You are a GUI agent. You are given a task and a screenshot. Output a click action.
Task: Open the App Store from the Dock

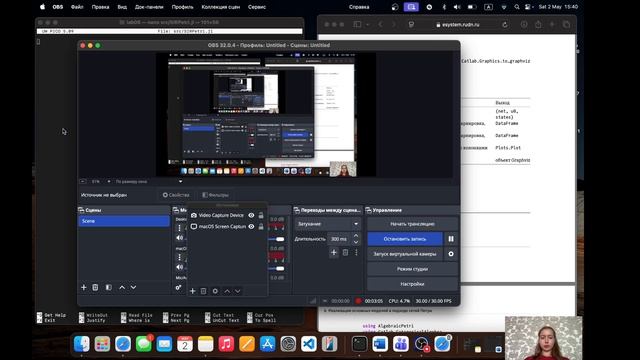click(x=267, y=344)
